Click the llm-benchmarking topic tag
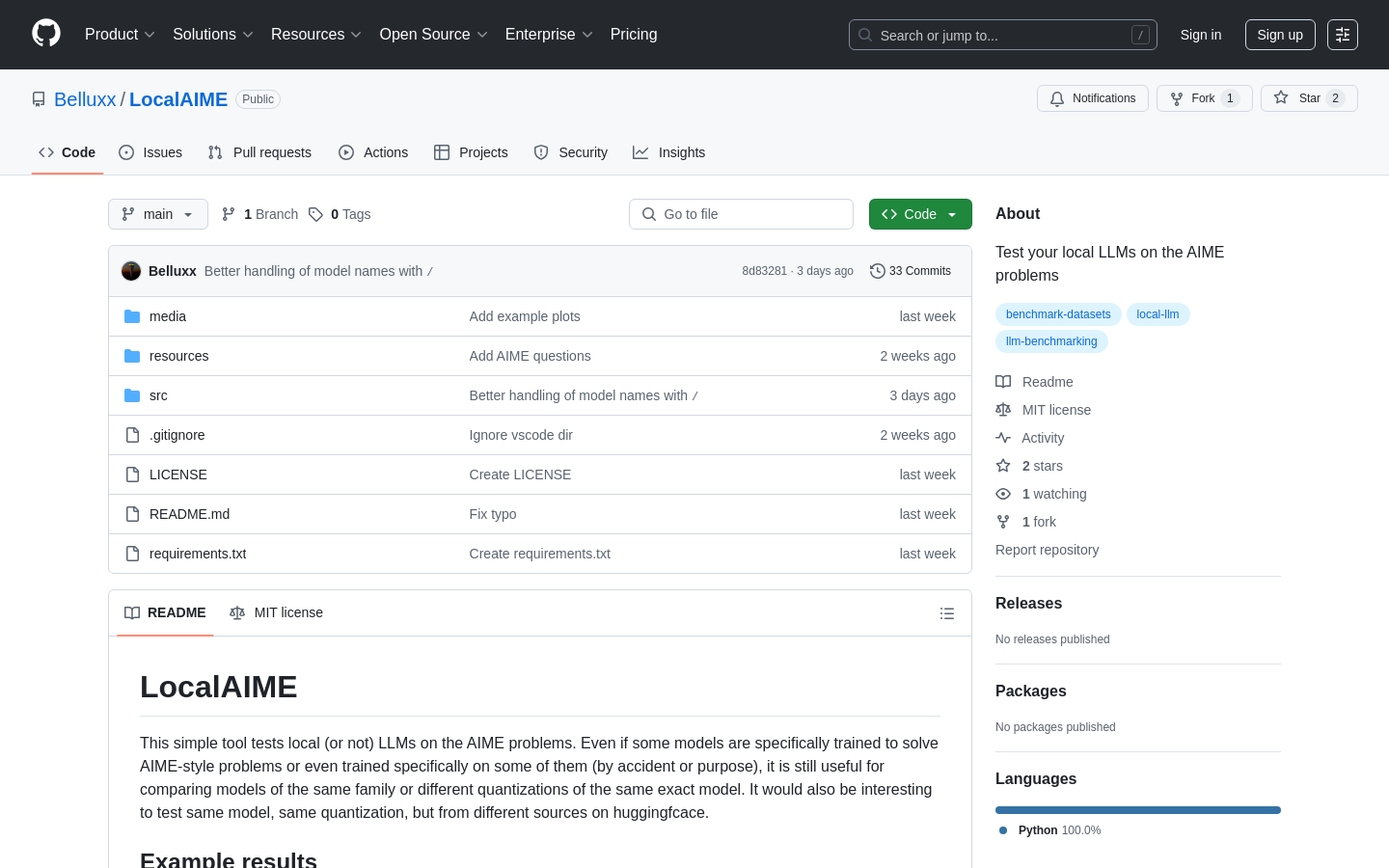The width and height of the screenshot is (1389, 868). pos(1051,341)
